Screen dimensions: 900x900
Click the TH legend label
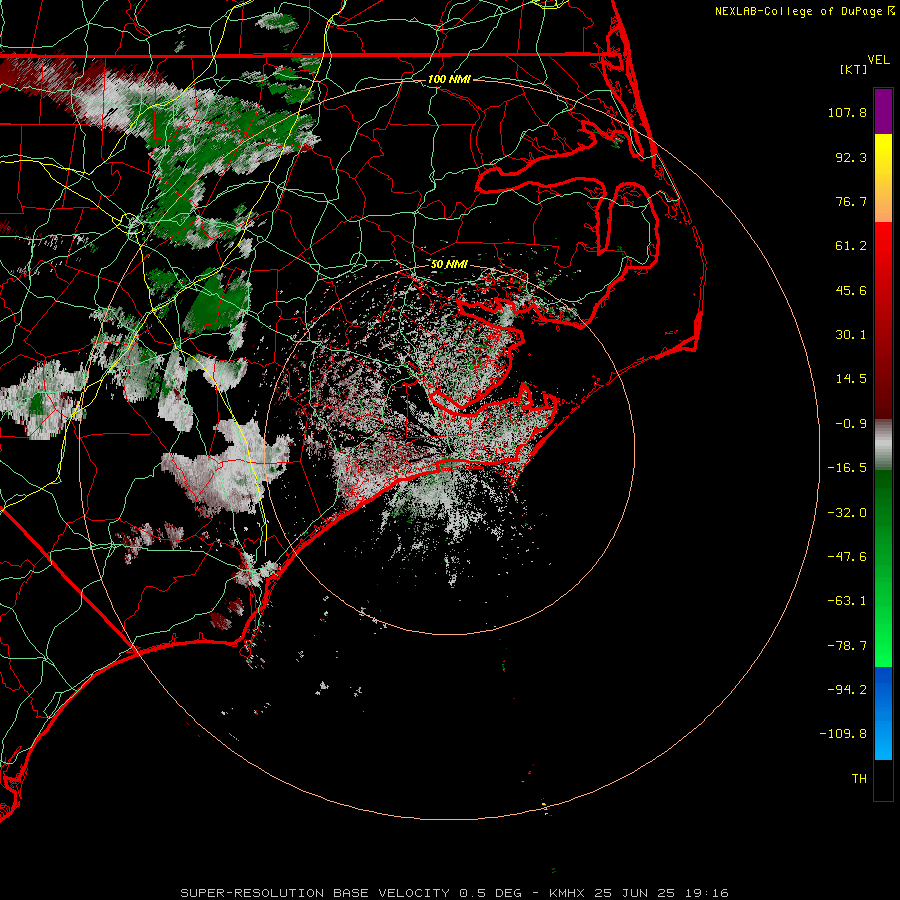point(859,778)
